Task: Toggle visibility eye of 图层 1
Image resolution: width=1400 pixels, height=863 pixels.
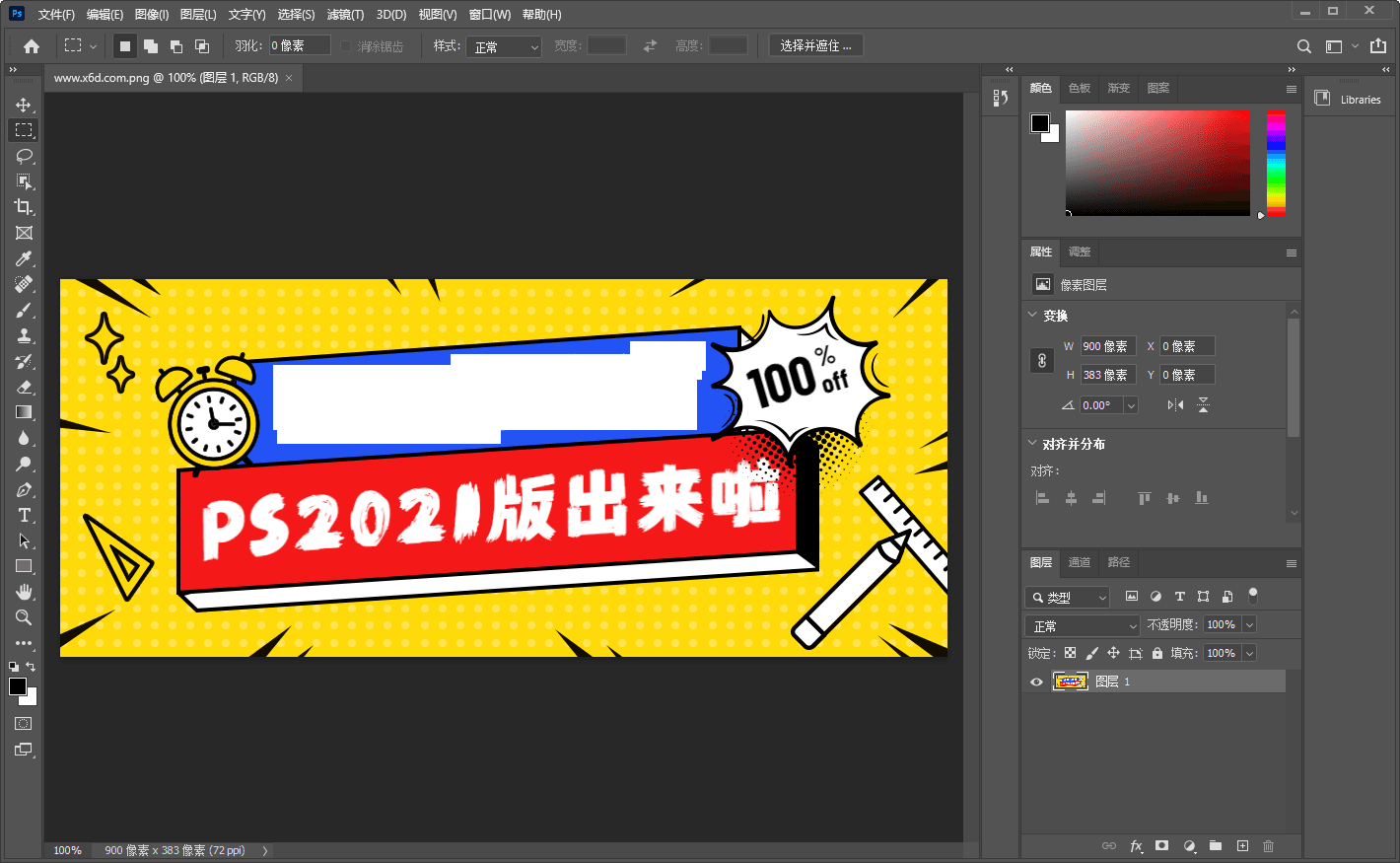Action: pyautogui.click(x=1036, y=682)
